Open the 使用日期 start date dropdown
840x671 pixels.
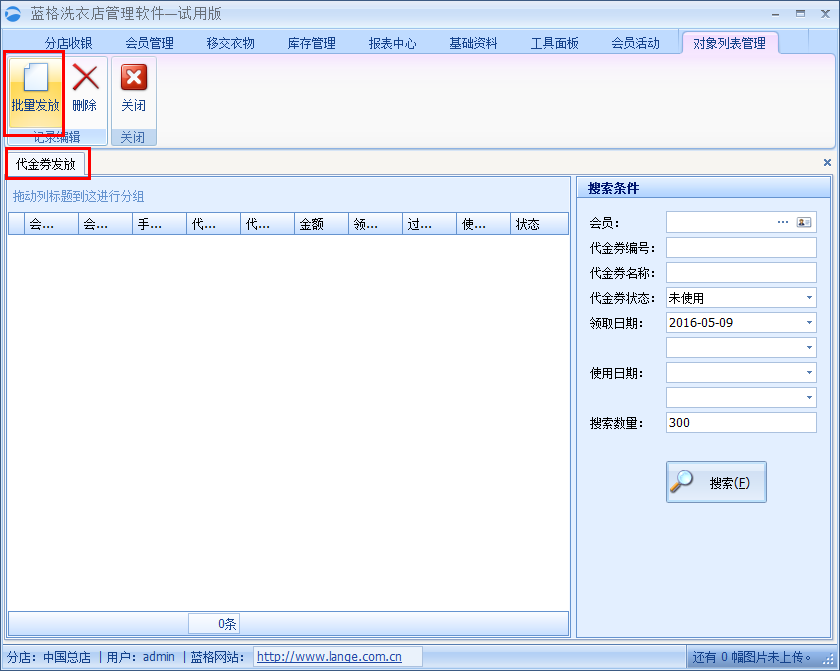tap(809, 373)
